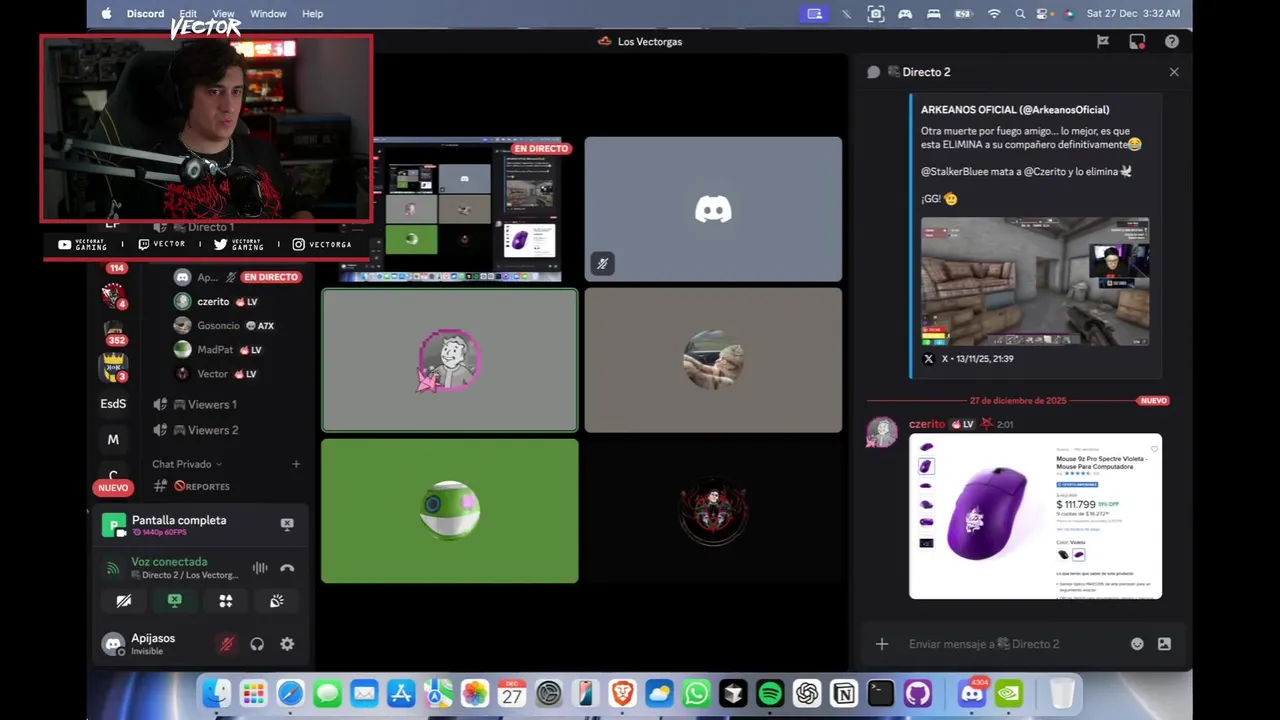Image resolution: width=1280 pixels, height=720 pixels.
Task: Click the Directo 2 chat header title
Action: coord(926,72)
